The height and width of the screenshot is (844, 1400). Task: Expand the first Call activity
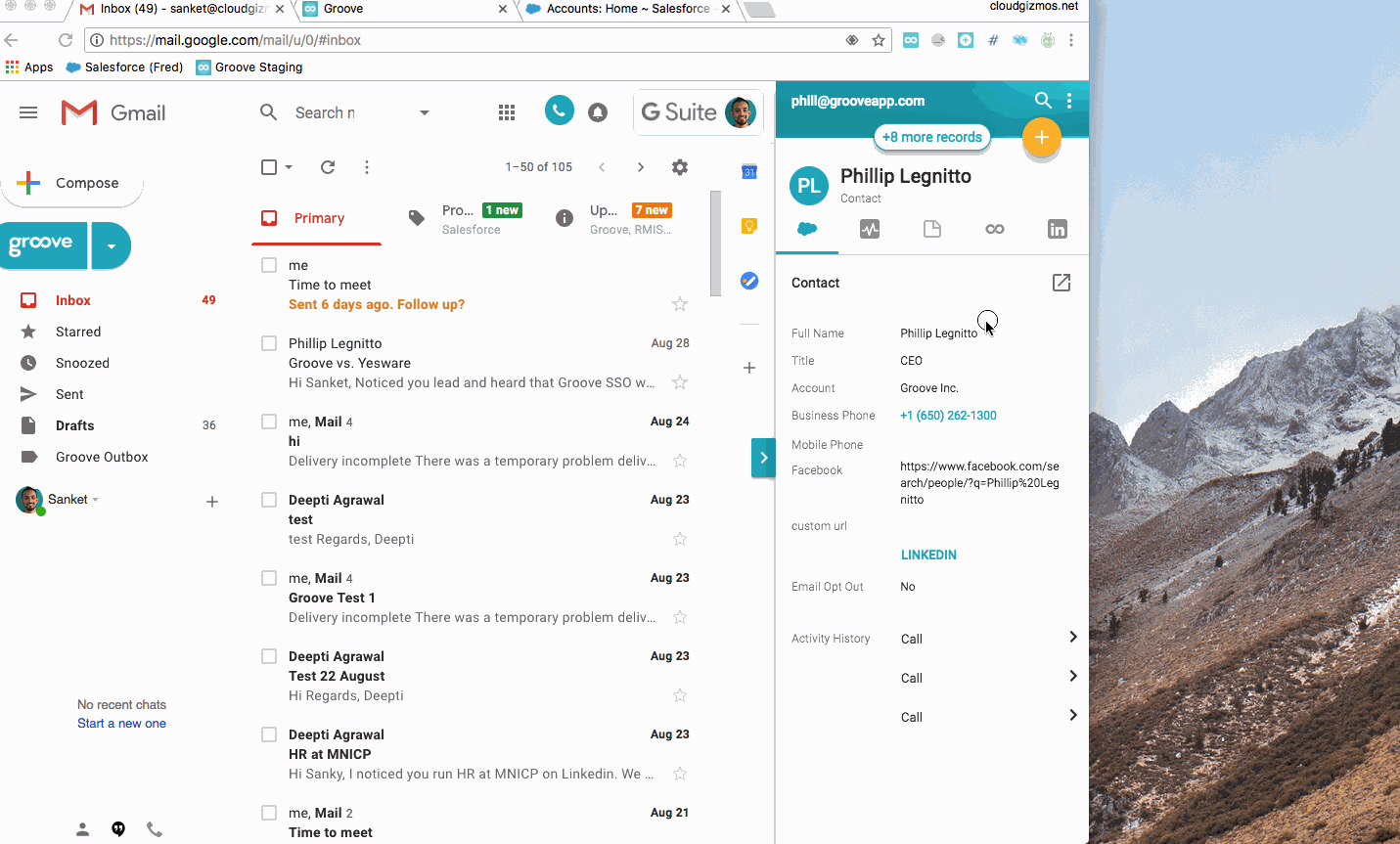click(x=1073, y=637)
